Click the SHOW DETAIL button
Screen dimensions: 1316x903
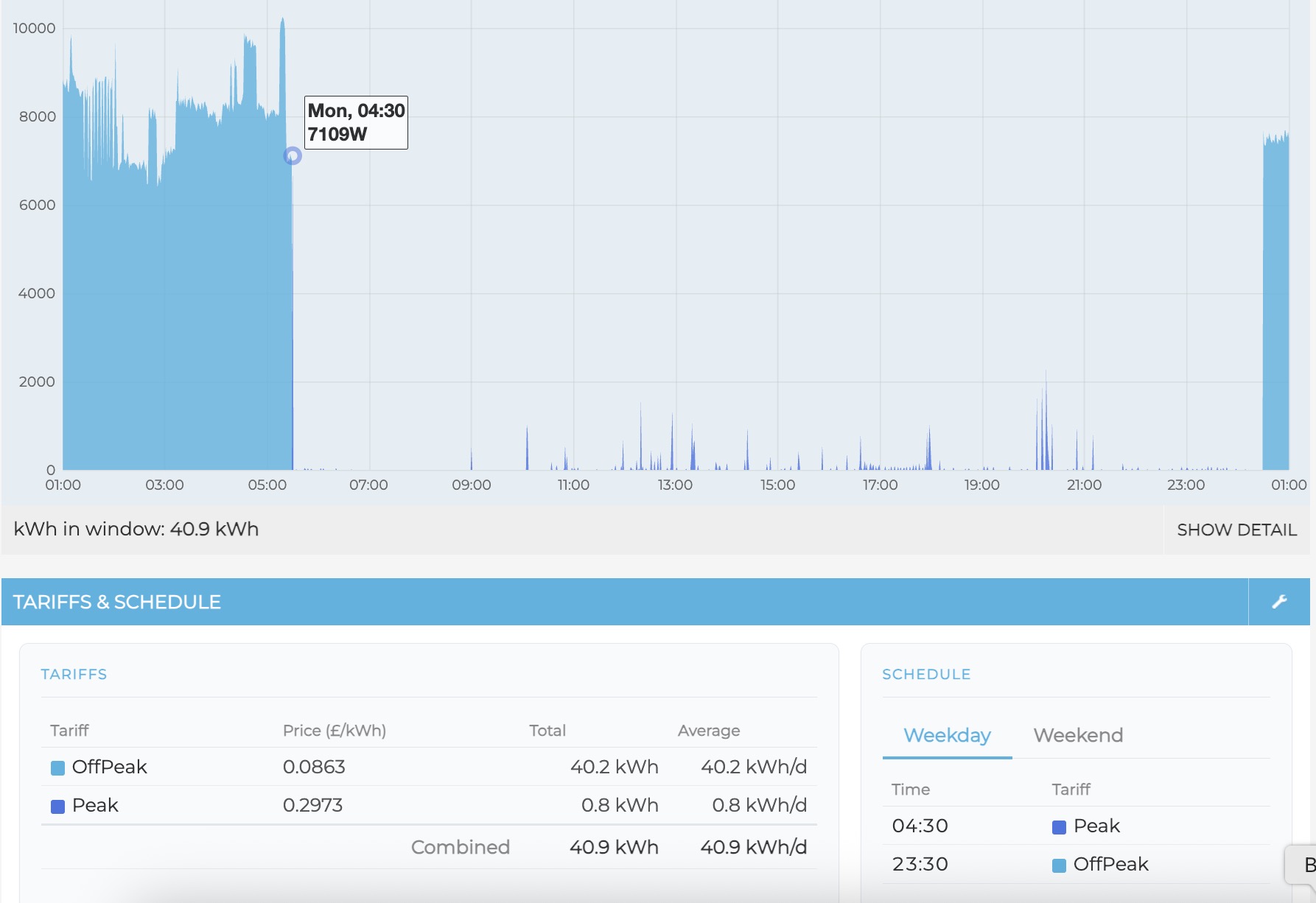[x=1236, y=530]
